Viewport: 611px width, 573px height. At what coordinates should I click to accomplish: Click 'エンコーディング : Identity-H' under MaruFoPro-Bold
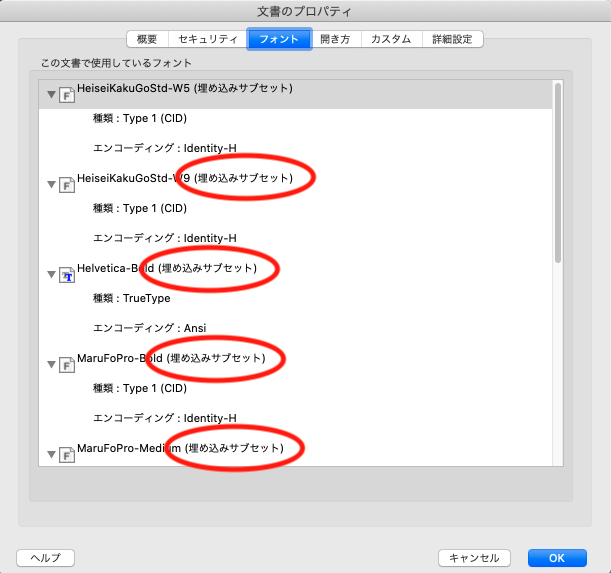(x=164, y=418)
